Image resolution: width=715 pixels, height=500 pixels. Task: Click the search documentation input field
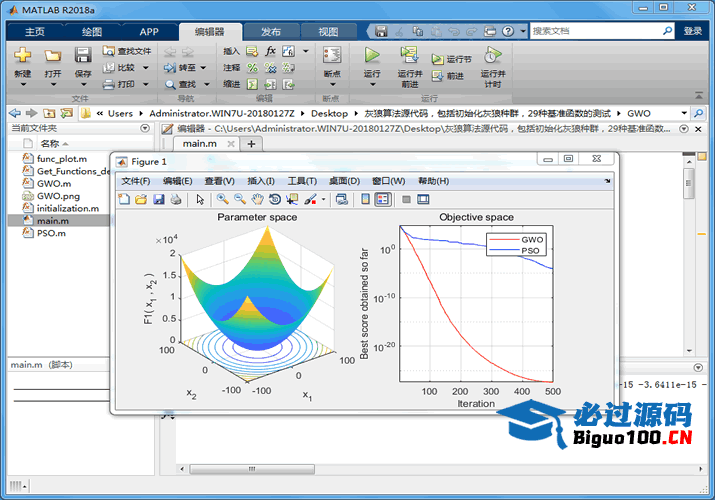tap(595, 31)
